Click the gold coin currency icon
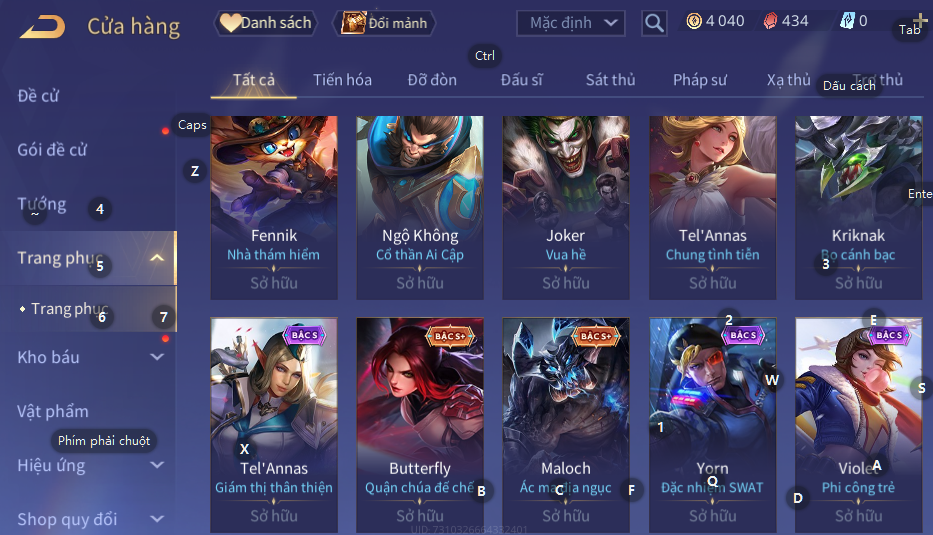The height and width of the screenshot is (535, 933). point(694,21)
